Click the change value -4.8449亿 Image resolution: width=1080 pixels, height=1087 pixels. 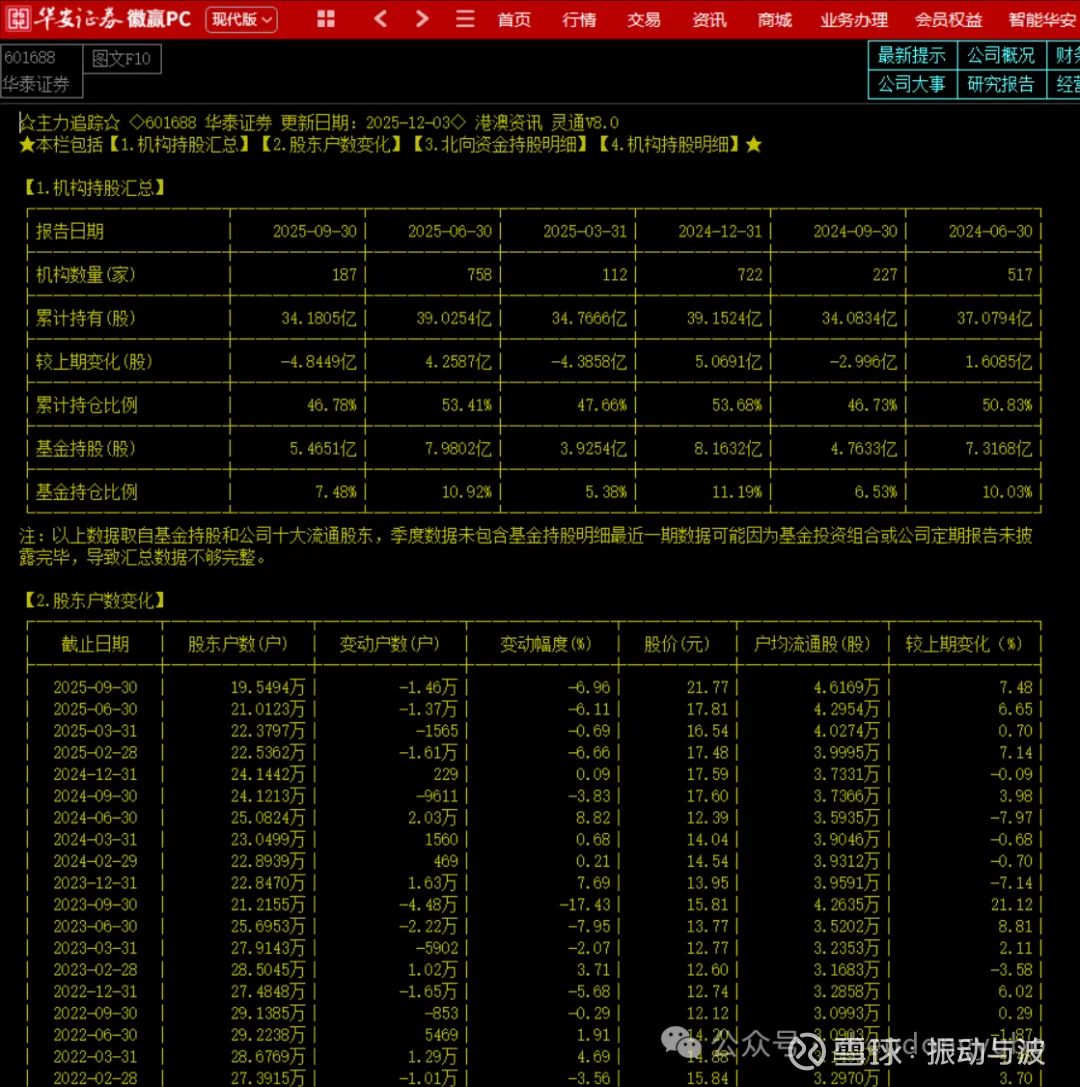(x=319, y=362)
